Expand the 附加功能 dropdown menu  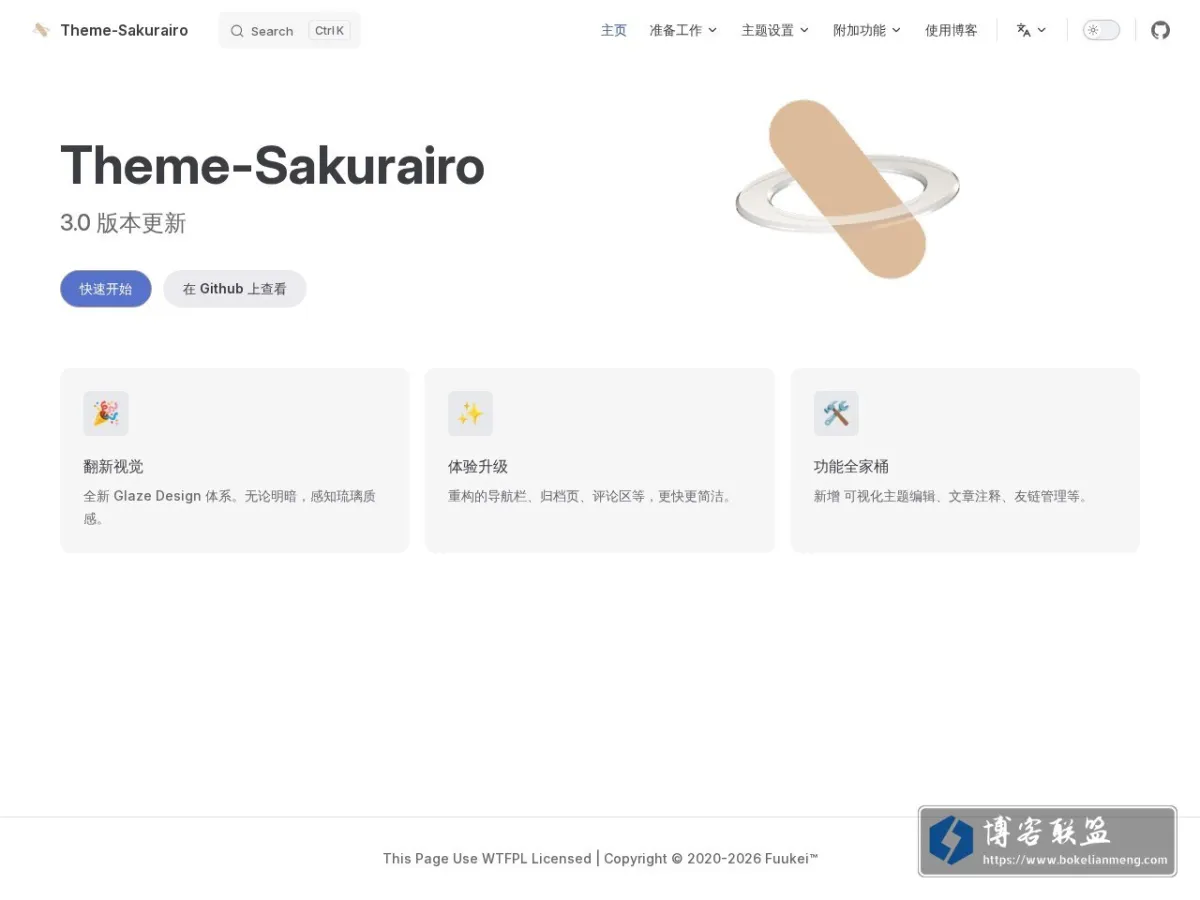pos(867,30)
